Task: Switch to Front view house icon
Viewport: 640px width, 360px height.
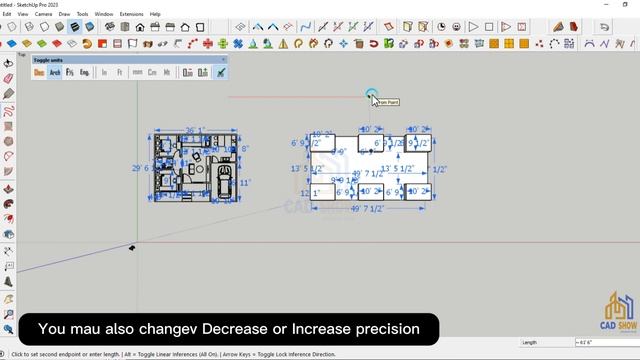Action: (140, 27)
